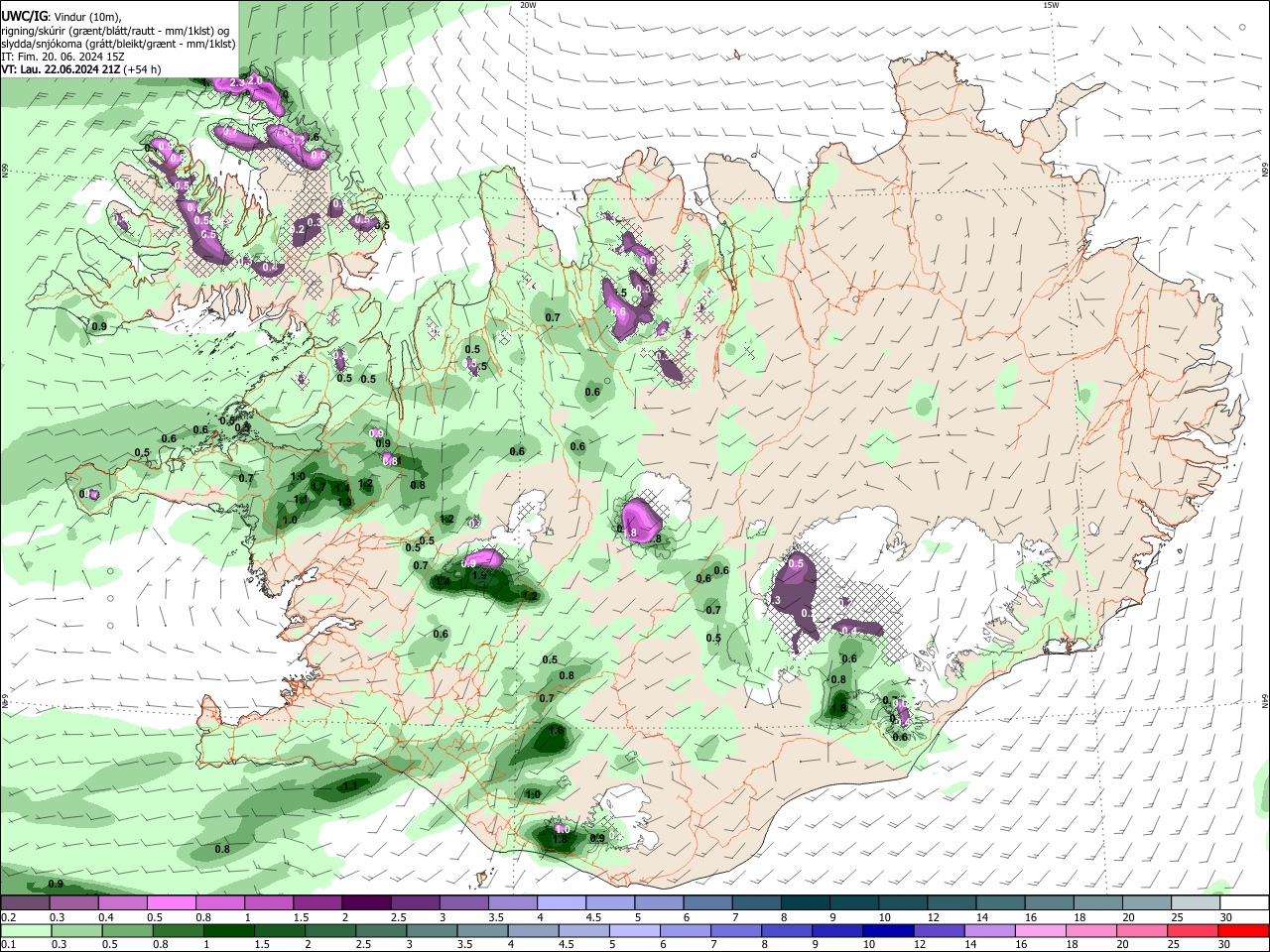Click the '0.4' label on the snow scale
The image size is (1270, 952).
click(x=105, y=917)
